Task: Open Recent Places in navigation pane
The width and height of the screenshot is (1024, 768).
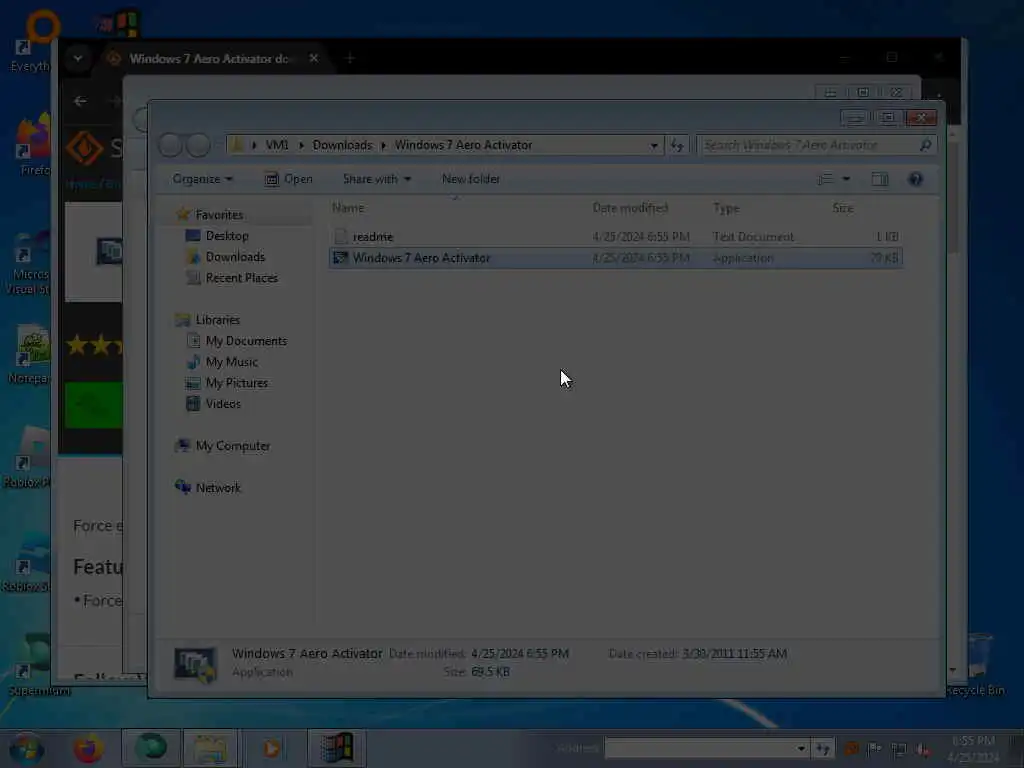Action: pyautogui.click(x=242, y=278)
